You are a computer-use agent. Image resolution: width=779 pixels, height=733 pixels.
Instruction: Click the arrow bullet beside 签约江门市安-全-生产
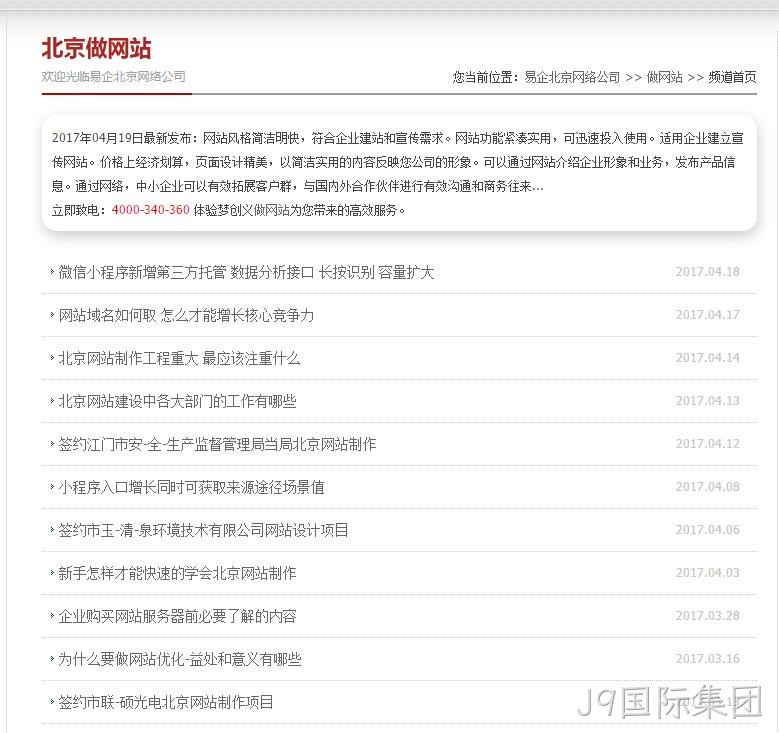[x=52, y=444]
